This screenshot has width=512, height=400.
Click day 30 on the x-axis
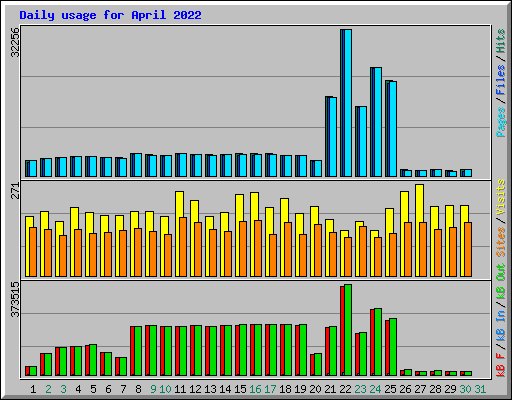(x=465, y=389)
